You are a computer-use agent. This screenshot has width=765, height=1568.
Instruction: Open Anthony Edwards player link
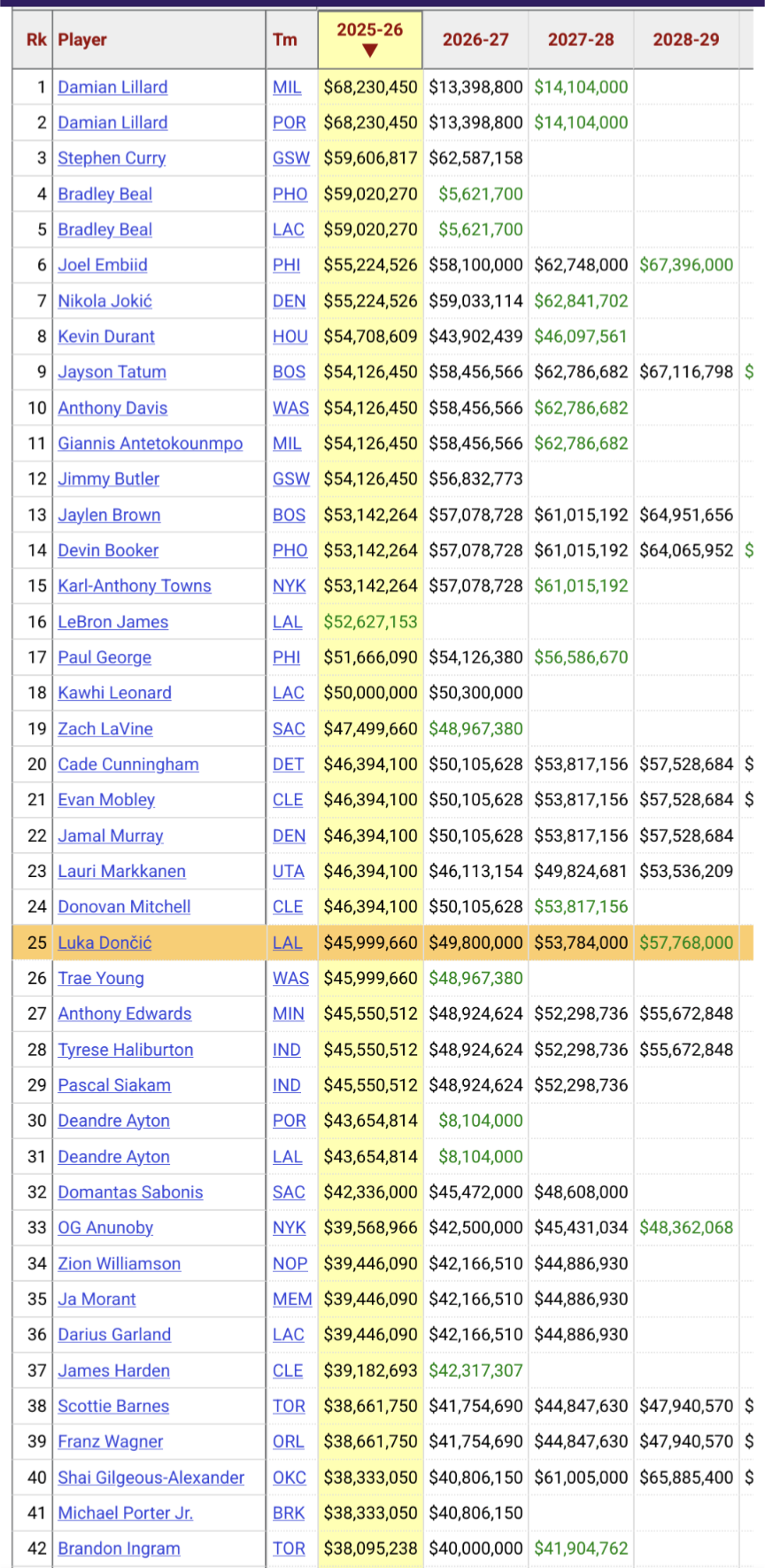point(125,1013)
